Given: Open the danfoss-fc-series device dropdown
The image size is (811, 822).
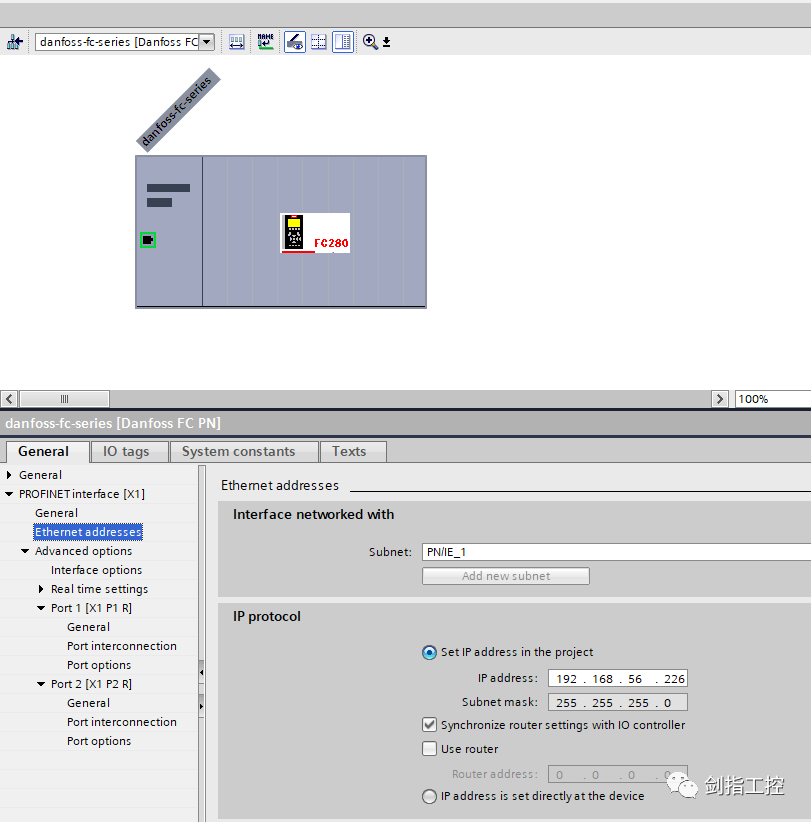Looking at the screenshot, I should tap(206, 41).
